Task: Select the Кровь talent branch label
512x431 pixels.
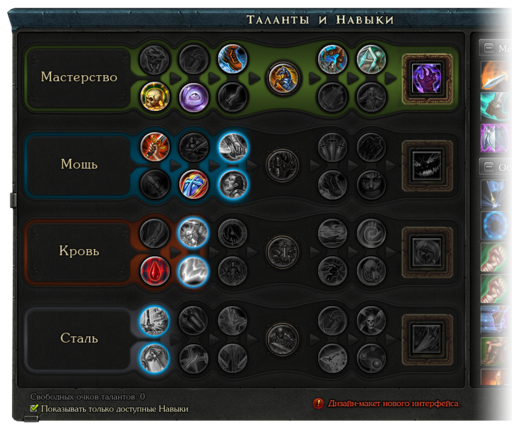Action: 79,251
